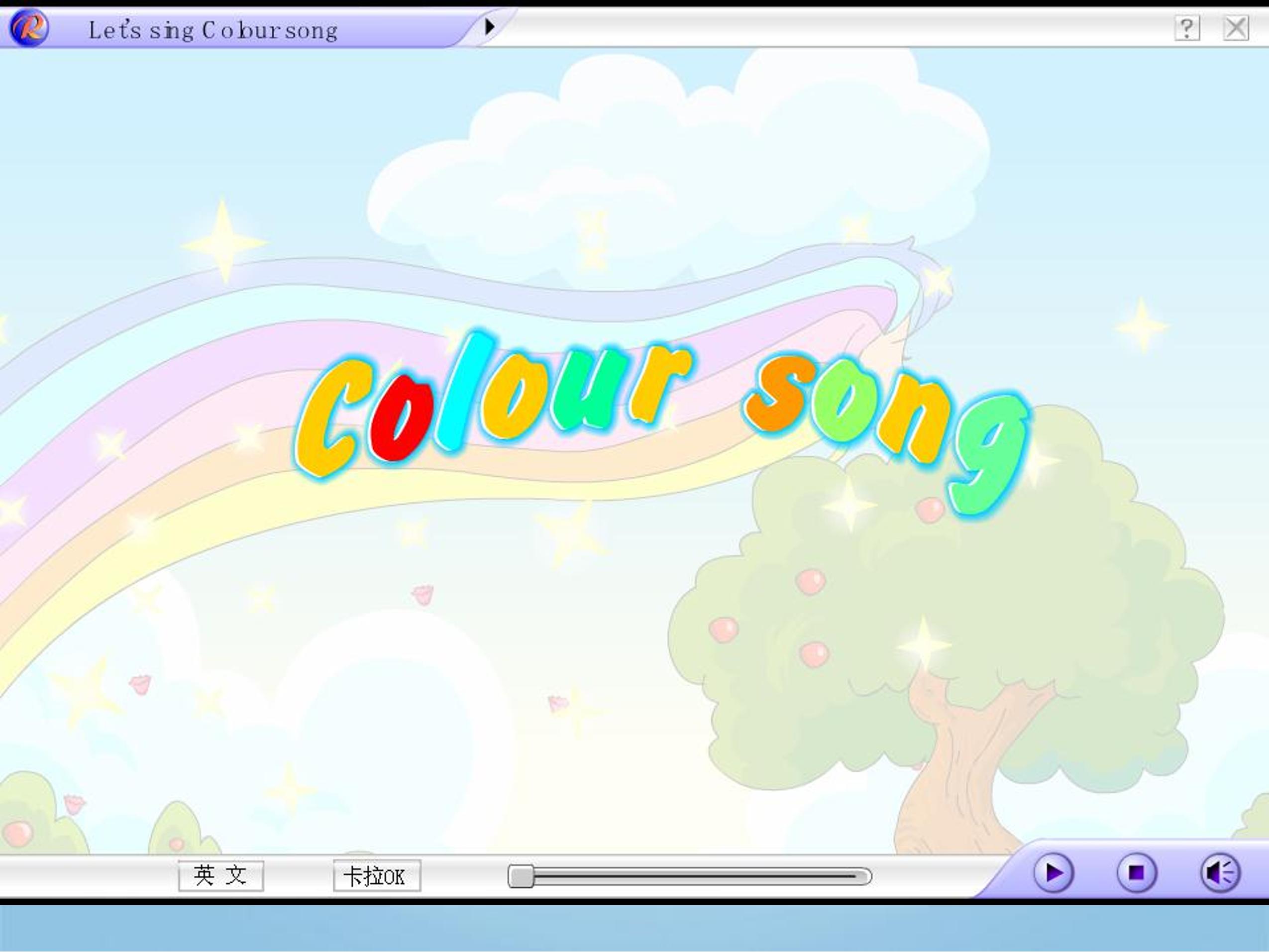Image resolution: width=1269 pixels, height=952 pixels.
Task: Start playback with the play button
Action: [1054, 873]
